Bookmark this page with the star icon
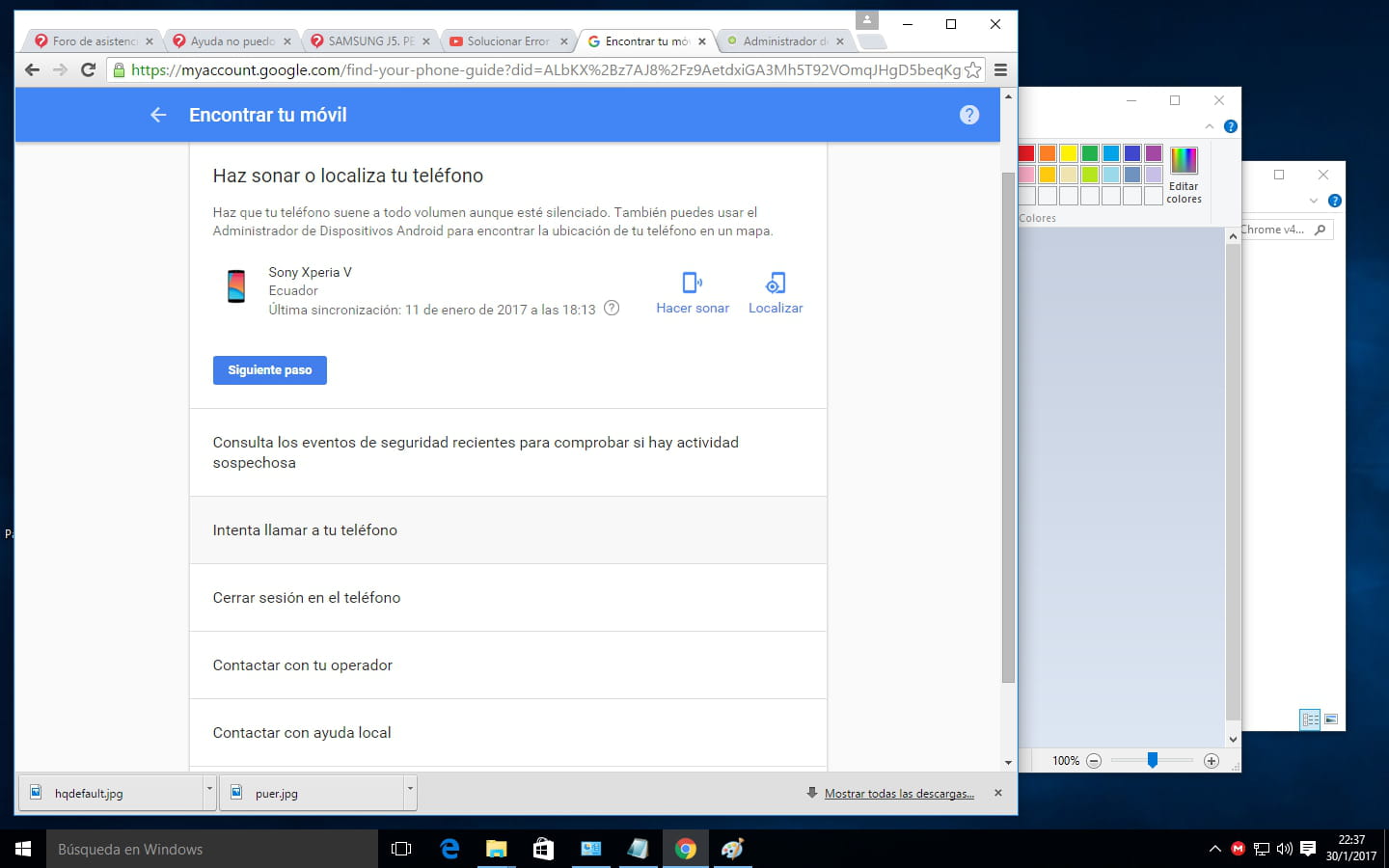Image resolution: width=1389 pixels, height=868 pixels. click(x=973, y=69)
